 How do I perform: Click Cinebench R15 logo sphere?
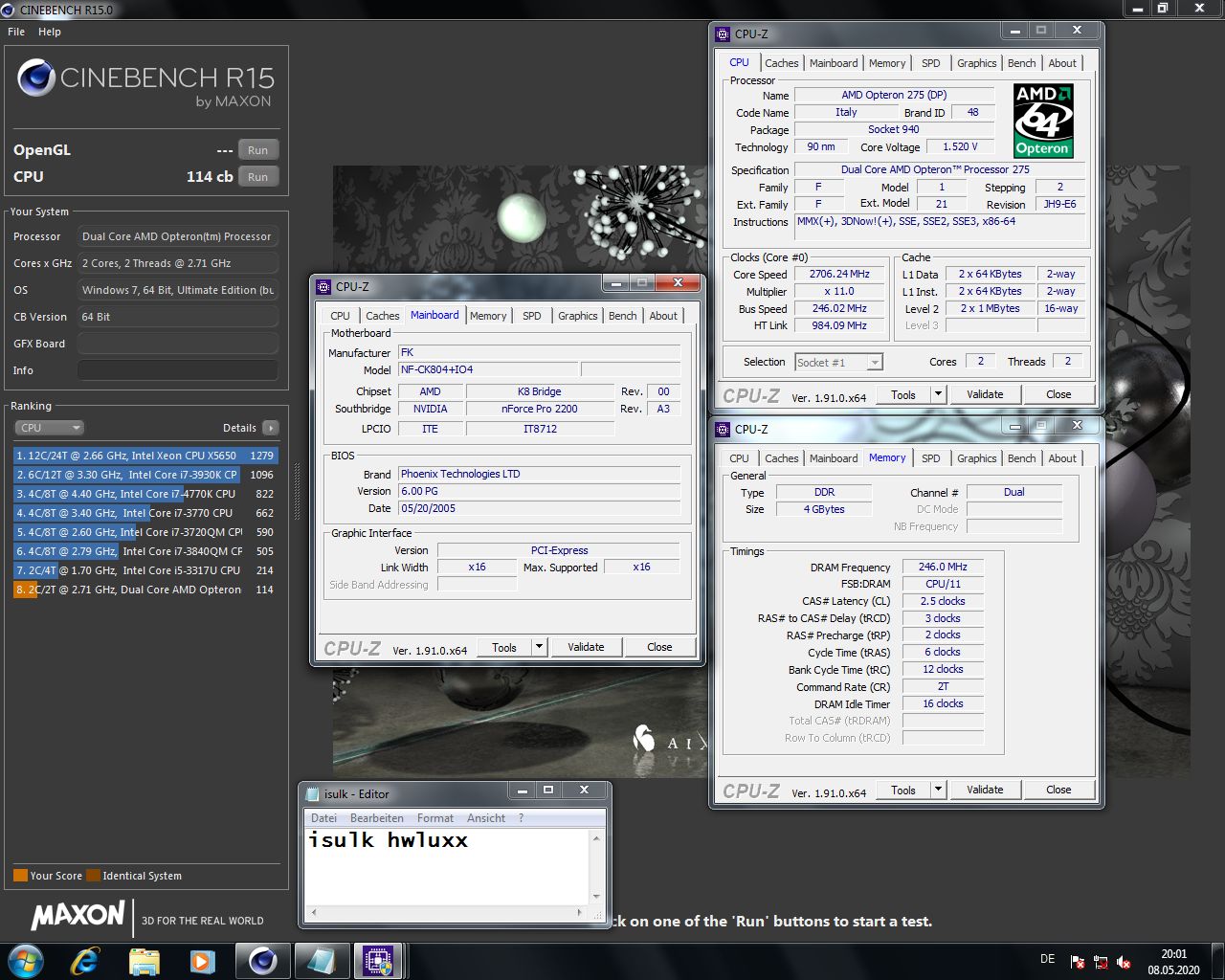[35, 78]
